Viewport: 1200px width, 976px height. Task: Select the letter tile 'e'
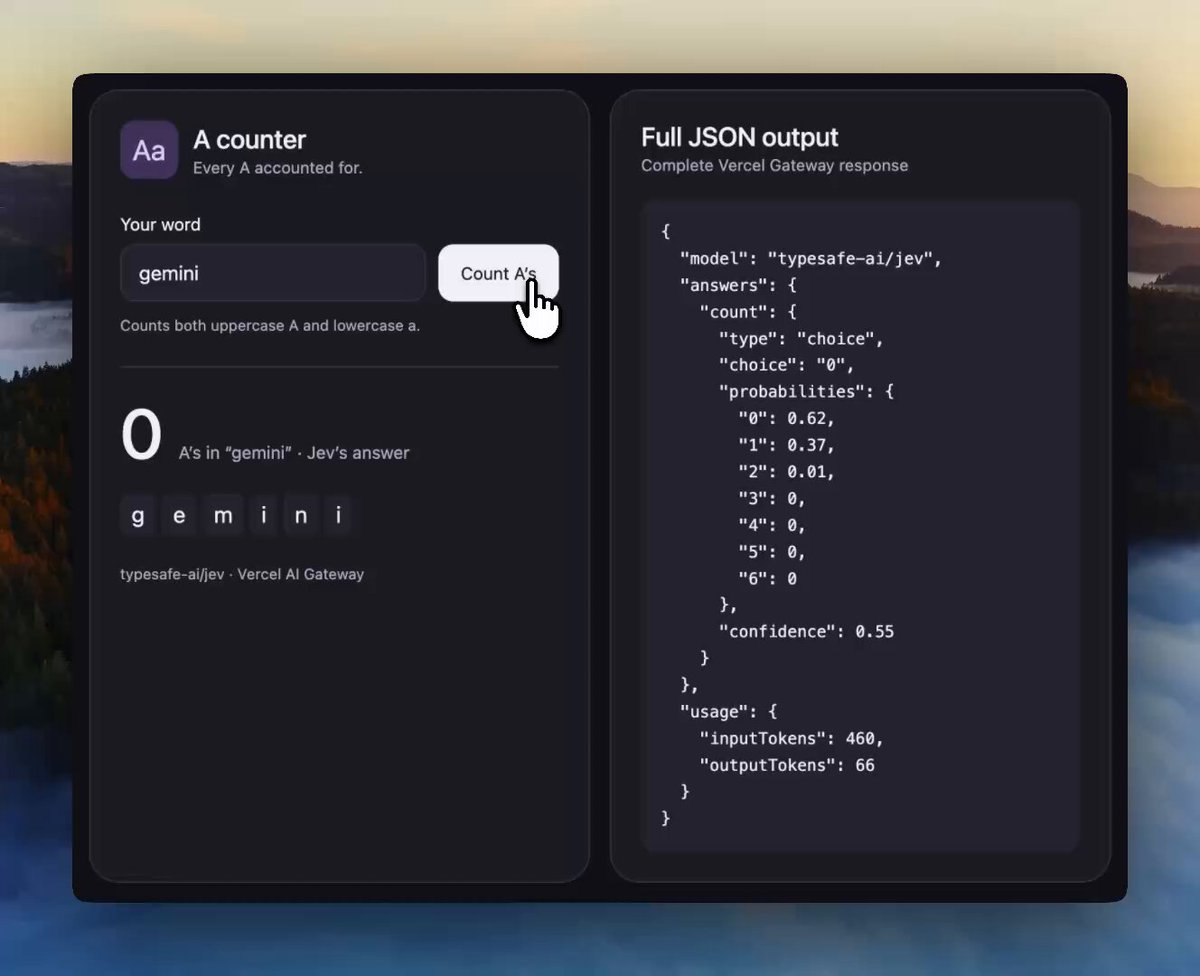(x=180, y=516)
